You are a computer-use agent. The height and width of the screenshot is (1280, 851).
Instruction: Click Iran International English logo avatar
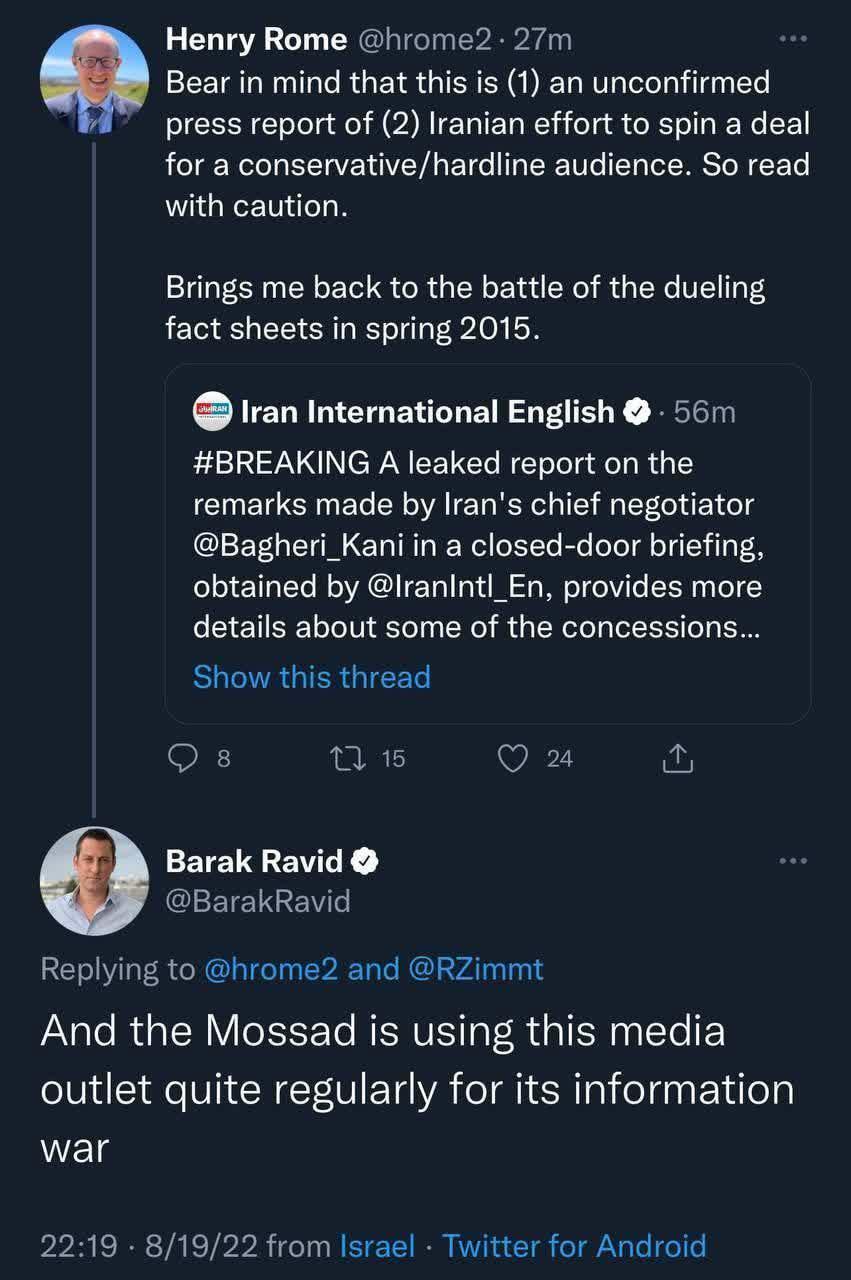coord(212,411)
